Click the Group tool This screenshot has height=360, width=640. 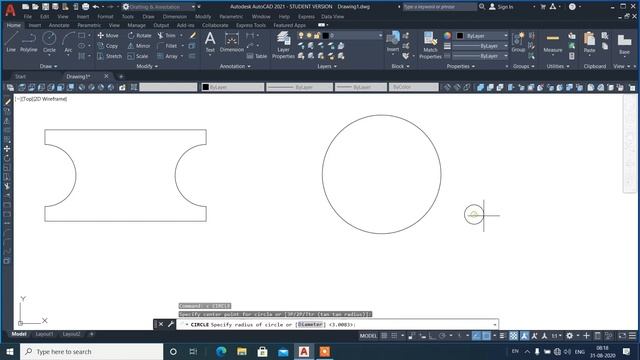518,42
